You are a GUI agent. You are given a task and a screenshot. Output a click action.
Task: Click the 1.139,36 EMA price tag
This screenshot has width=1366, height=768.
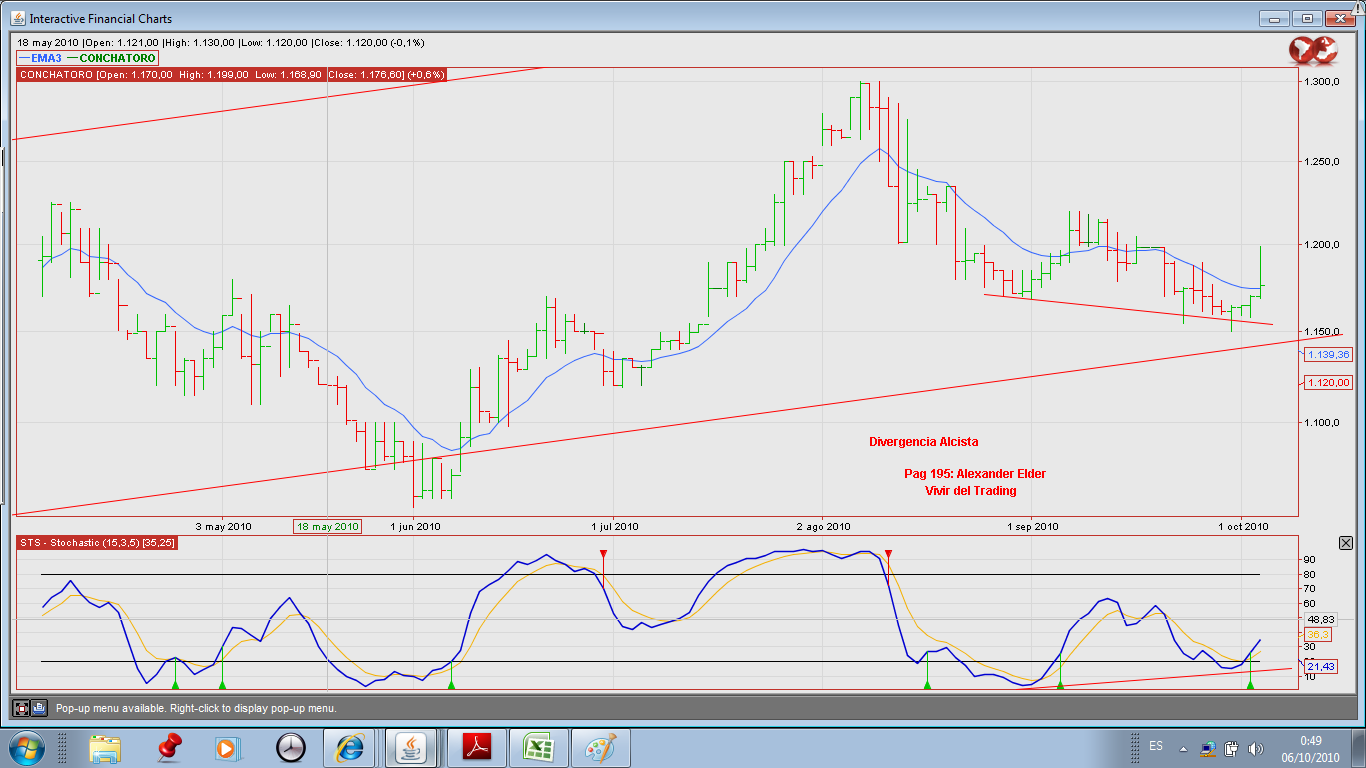tap(1328, 354)
